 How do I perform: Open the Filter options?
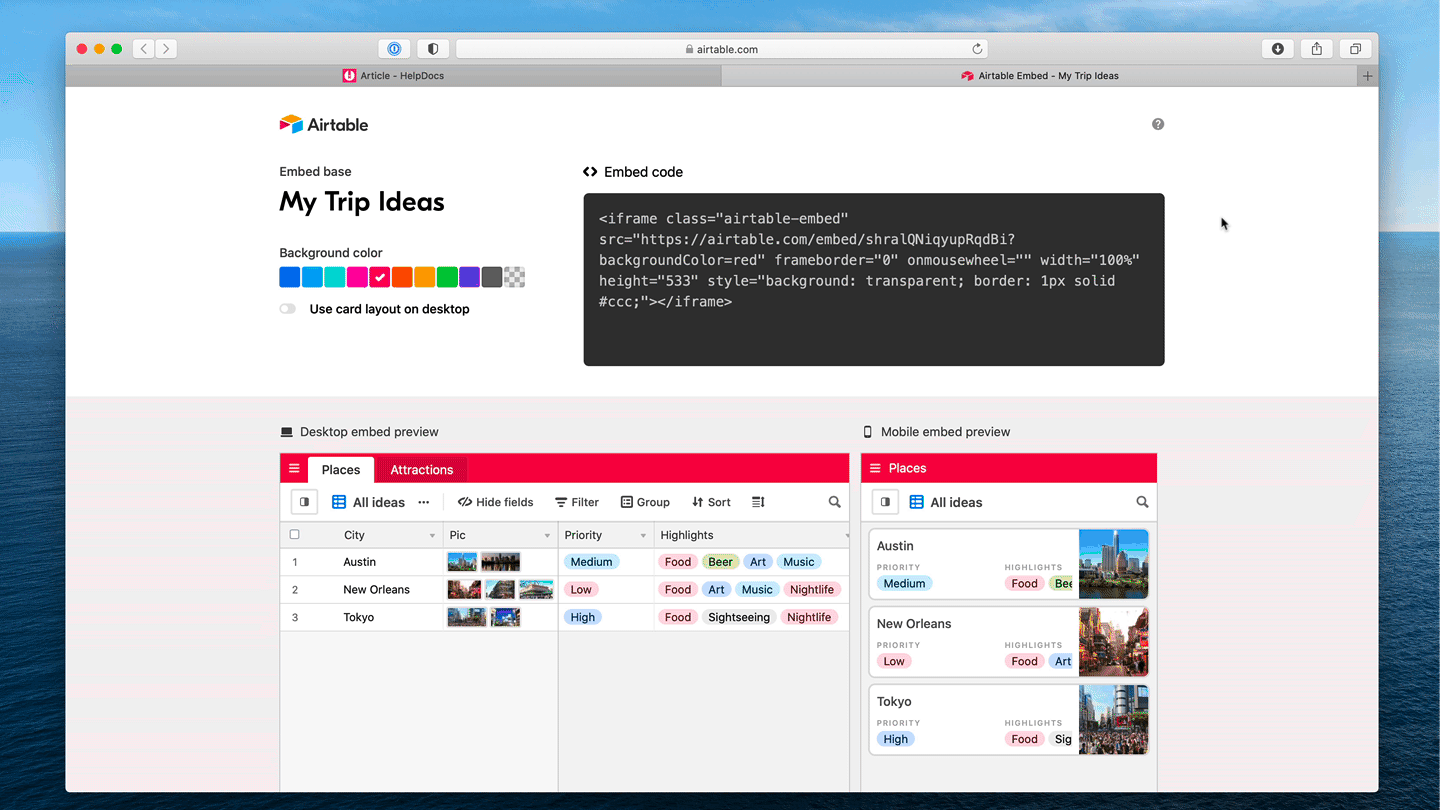pyautogui.click(x=577, y=502)
